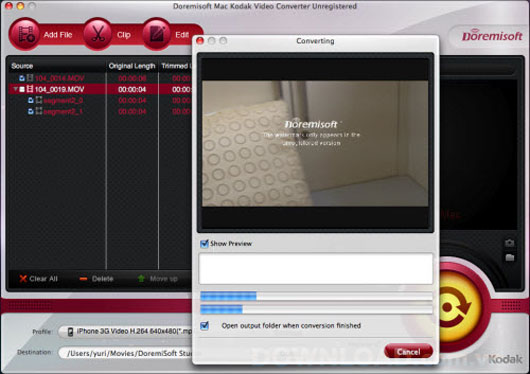530x374 pixels.
Task: Click the green Move up arrow icon
Action: click(x=141, y=278)
